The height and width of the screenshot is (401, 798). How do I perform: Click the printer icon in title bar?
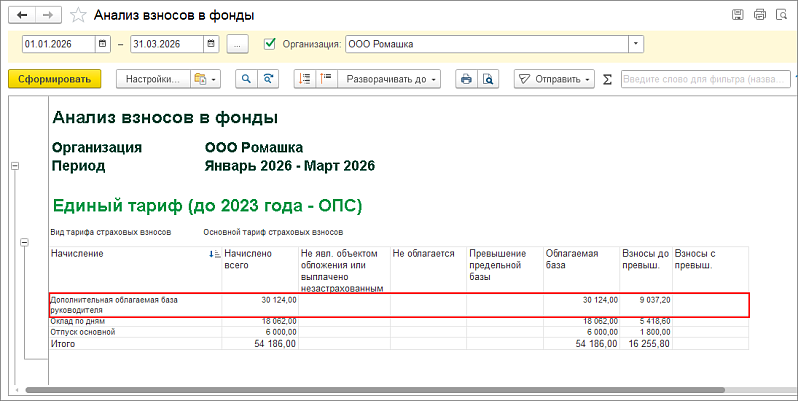point(760,15)
